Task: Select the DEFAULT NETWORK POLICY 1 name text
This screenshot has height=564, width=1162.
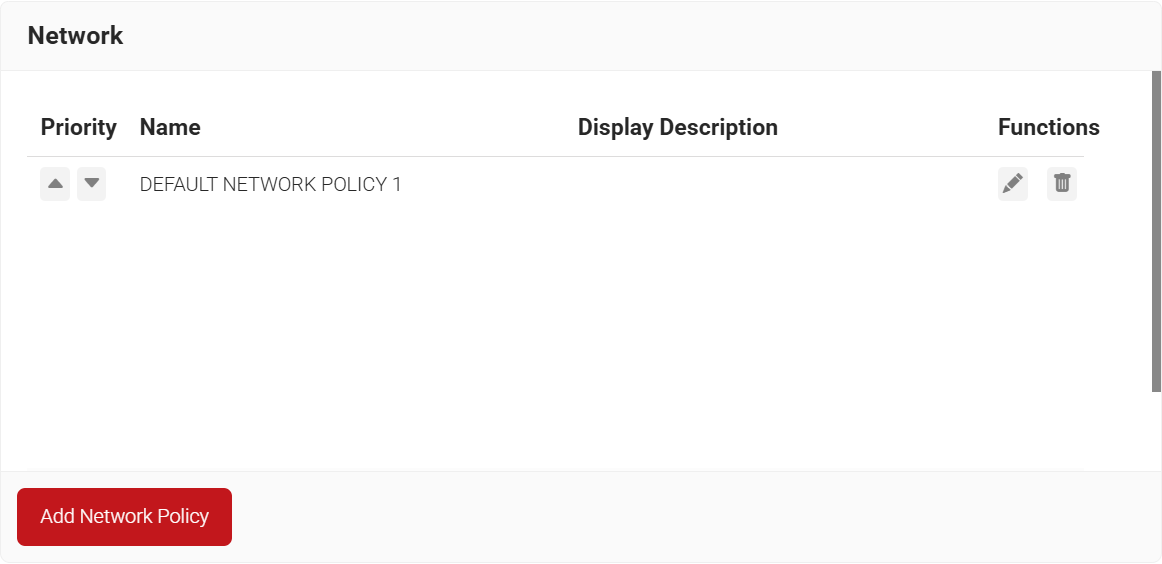Action: click(270, 185)
